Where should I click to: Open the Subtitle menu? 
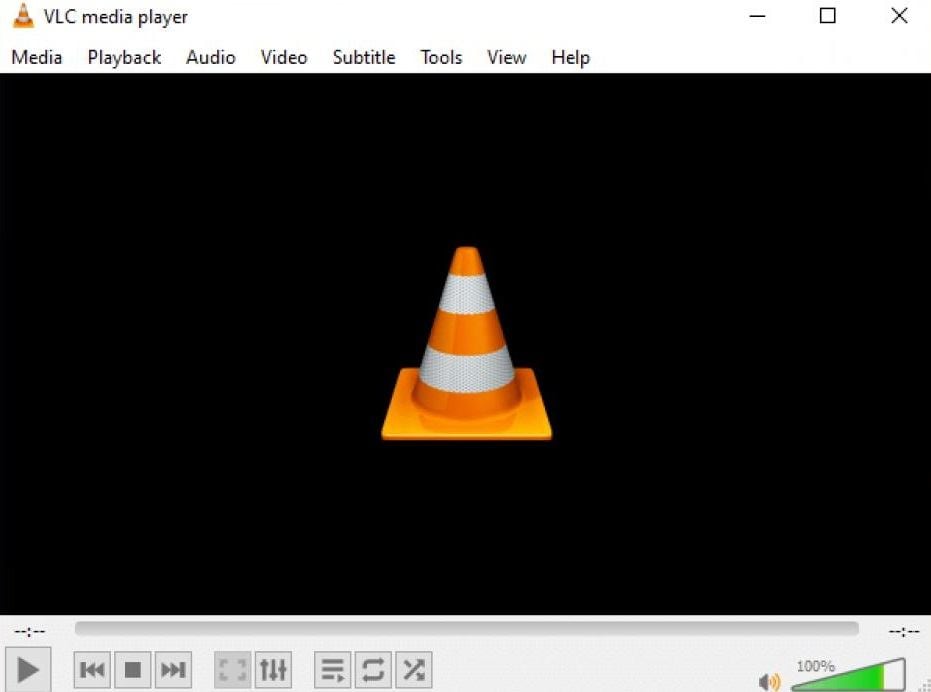pyautogui.click(x=364, y=58)
